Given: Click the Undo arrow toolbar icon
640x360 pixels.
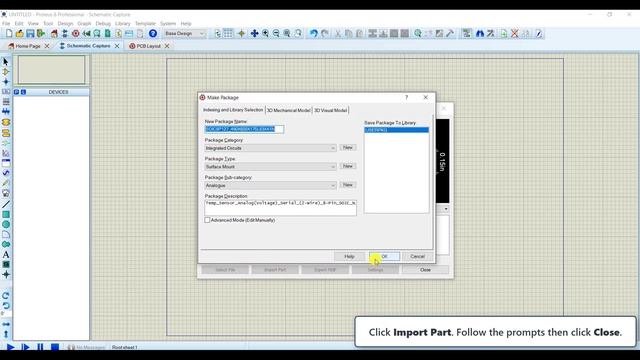Looking at the screenshot, I should pyautogui.click(x=313, y=33).
